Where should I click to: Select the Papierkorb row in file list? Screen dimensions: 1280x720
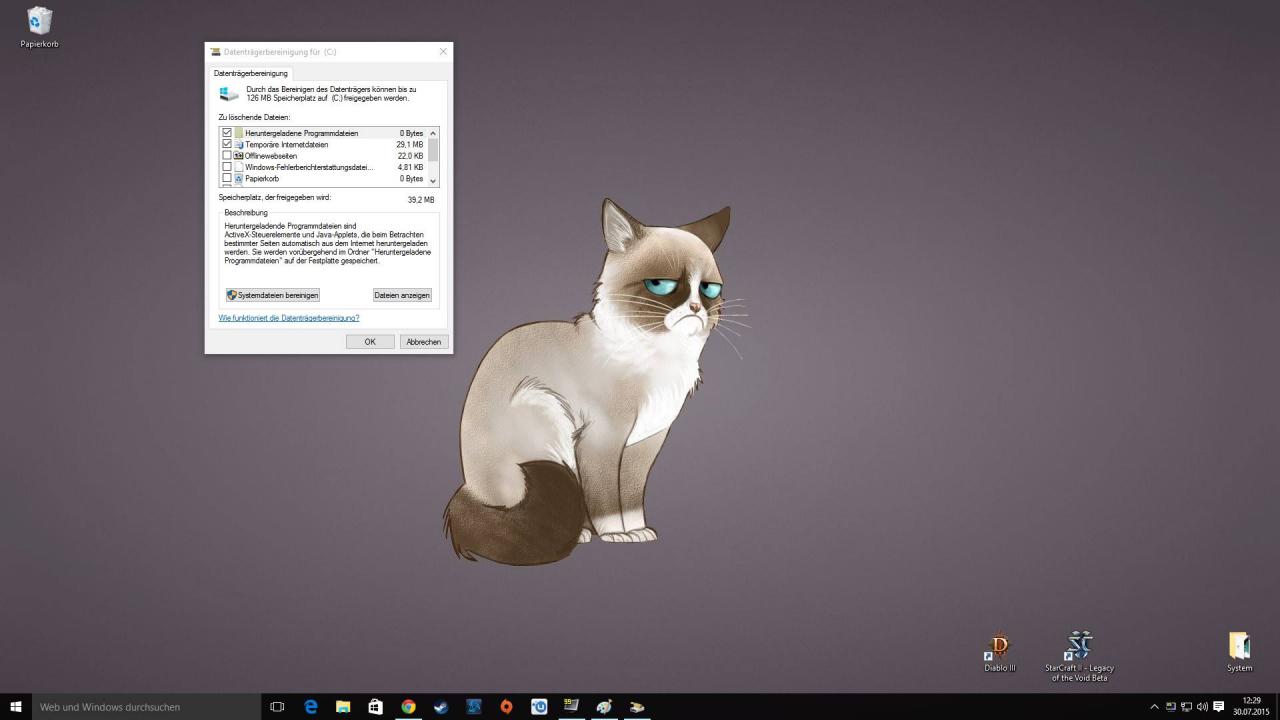coord(324,178)
